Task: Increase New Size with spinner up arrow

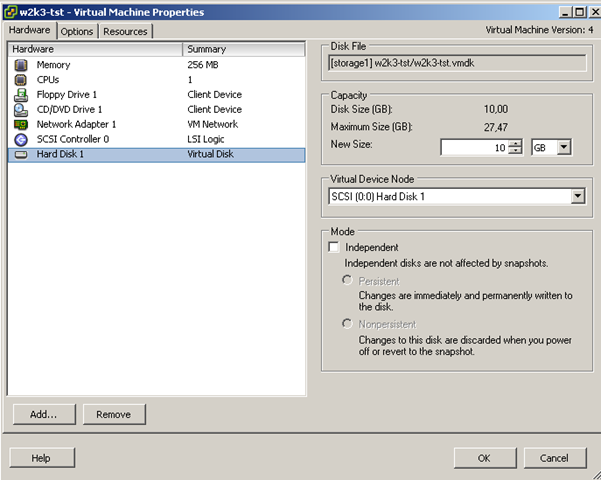Action: (515, 143)
